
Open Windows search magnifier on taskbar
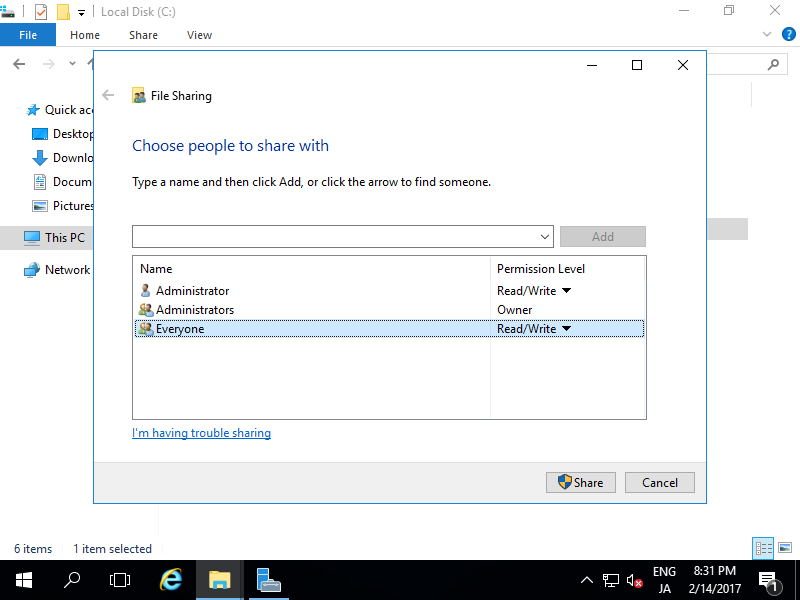pos(72,580)
